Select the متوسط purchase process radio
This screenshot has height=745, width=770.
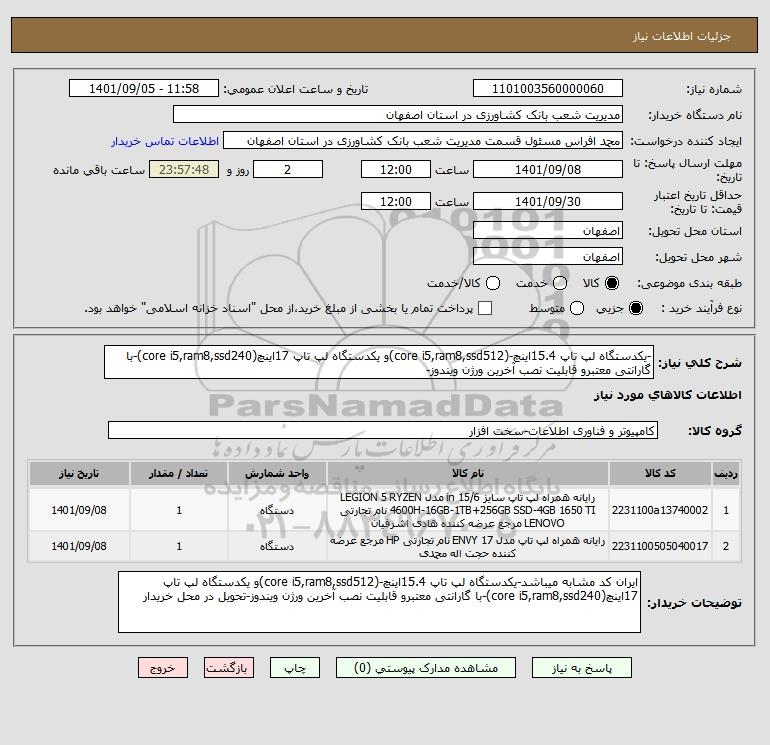tap(577, 308)
